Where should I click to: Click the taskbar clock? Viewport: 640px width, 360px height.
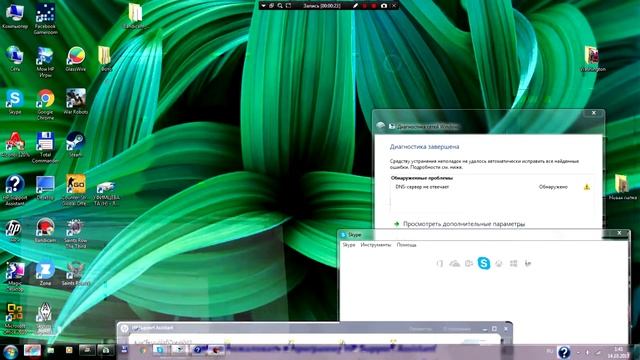[619, 353]
